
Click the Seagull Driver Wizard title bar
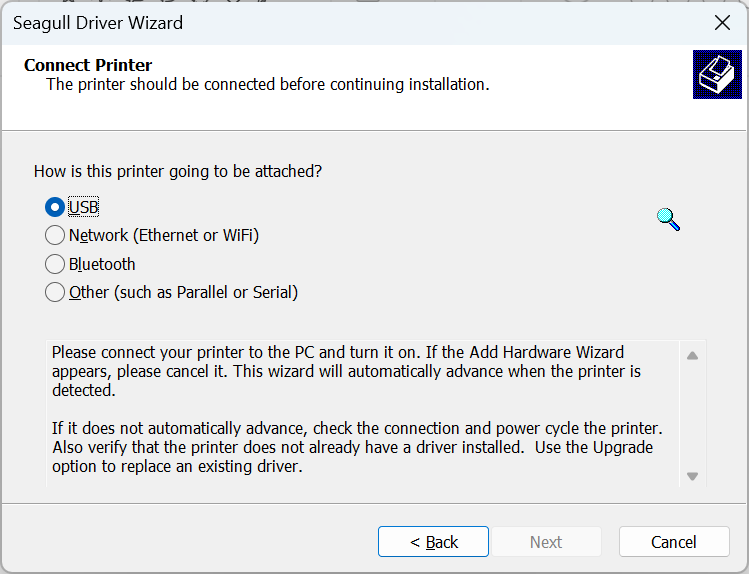click(300, 22)
